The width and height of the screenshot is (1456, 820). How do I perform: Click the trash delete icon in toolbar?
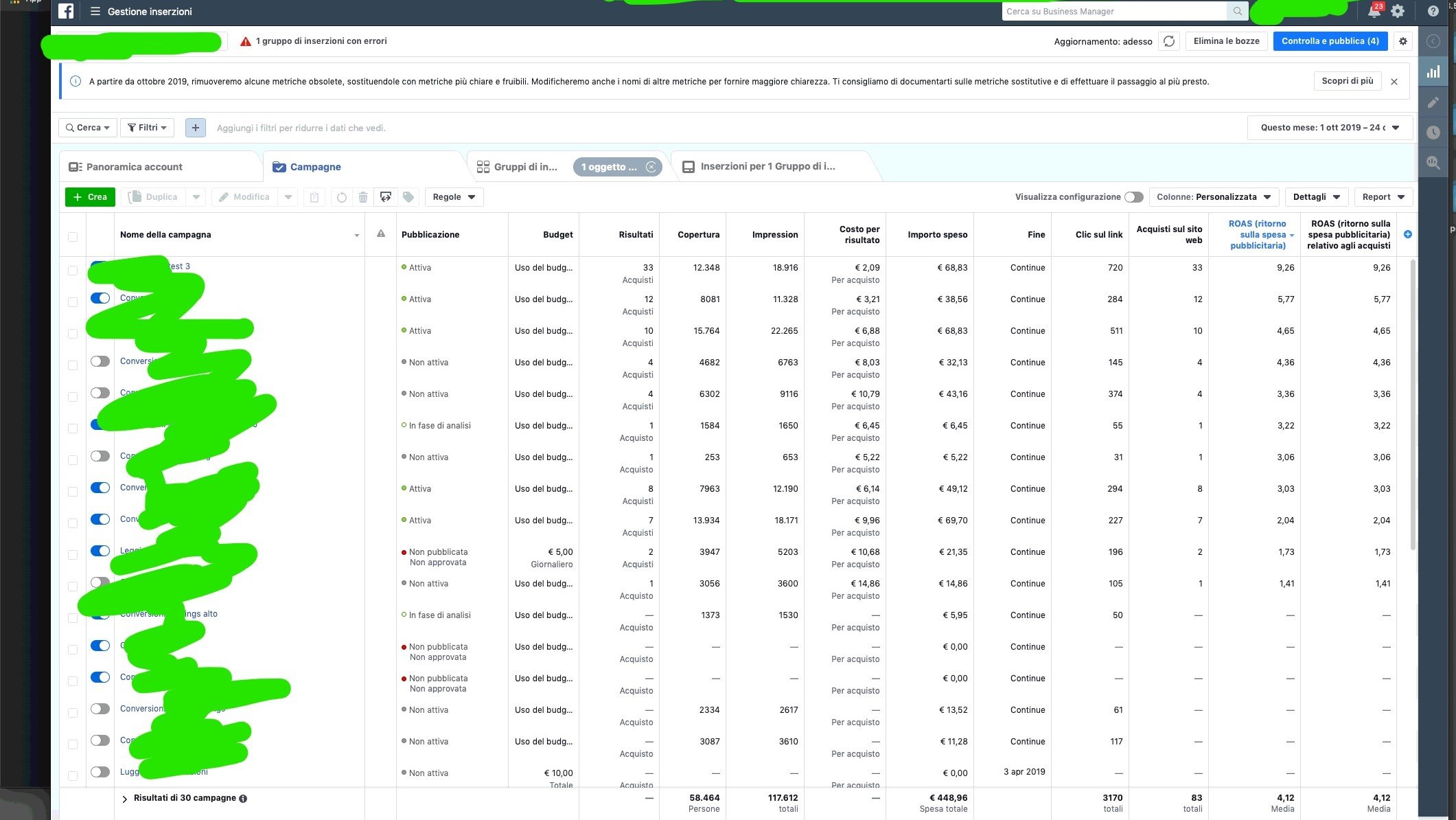point(363,197)
